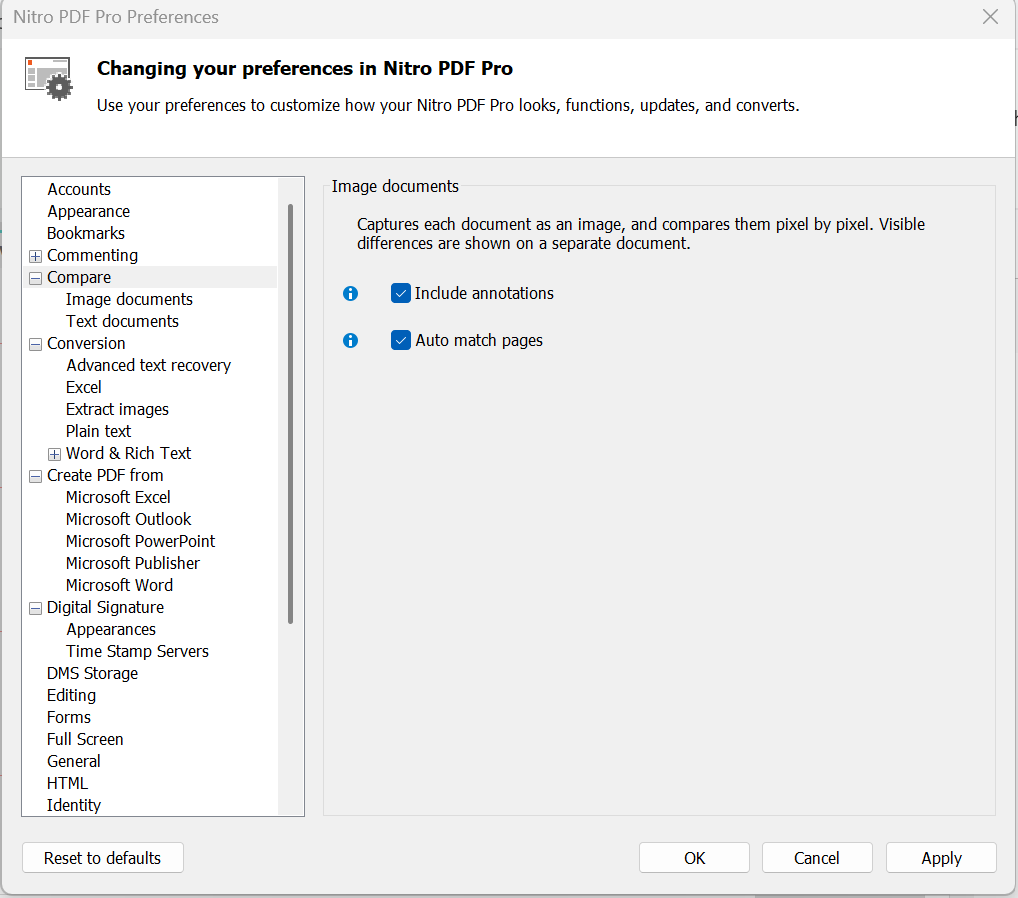The width and height of the screenshot is (1018, 898).
Task: Open Image documents under Compare
Action: click(129, 299)
